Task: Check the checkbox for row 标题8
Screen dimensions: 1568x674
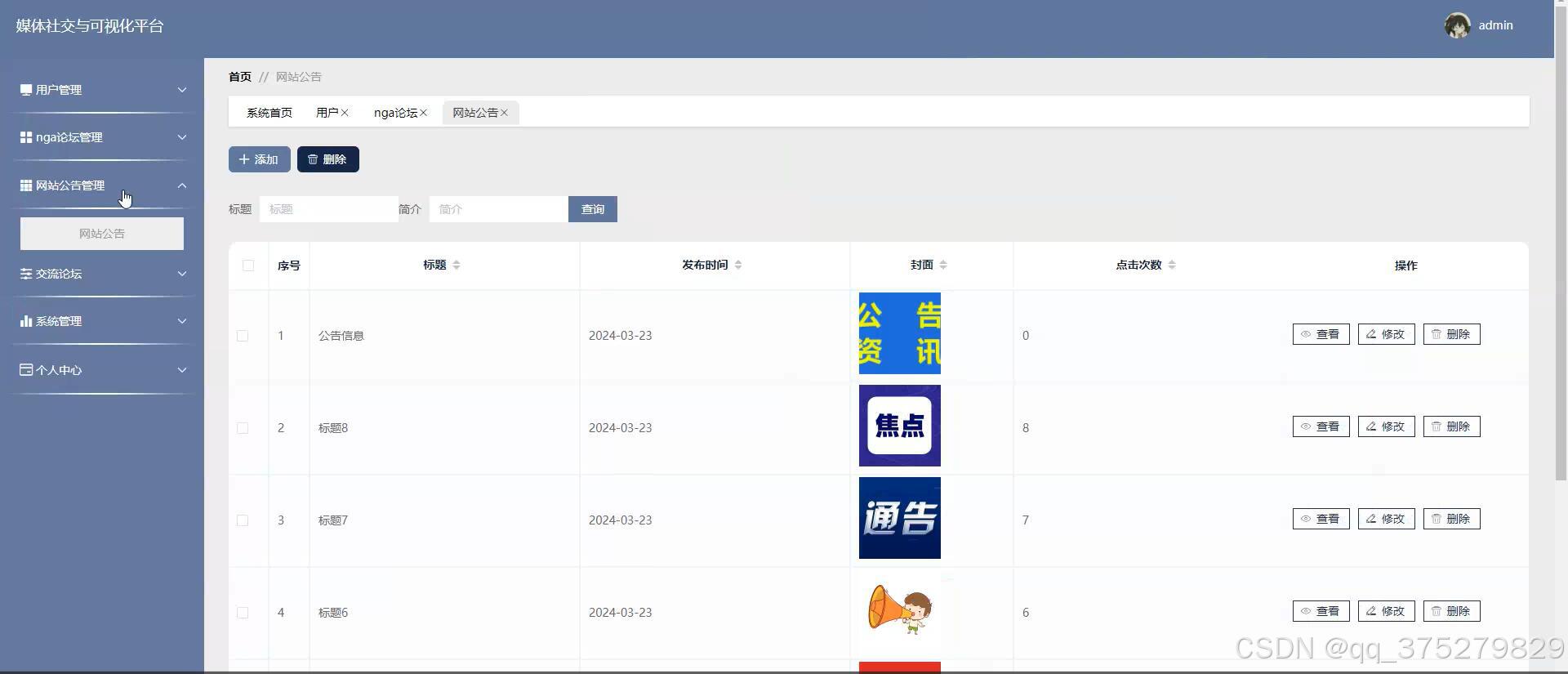Action: point(243,428)
